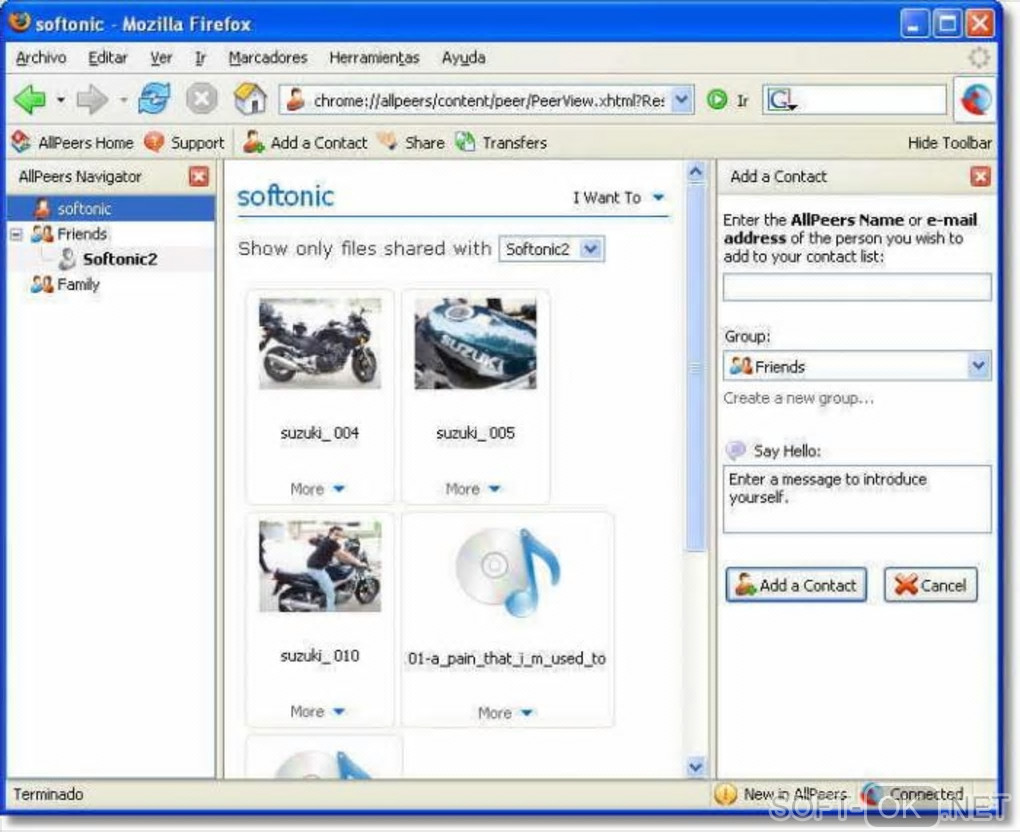
Task: Open AllPeers Home in toolbar
Action: (x=73, y=142)
